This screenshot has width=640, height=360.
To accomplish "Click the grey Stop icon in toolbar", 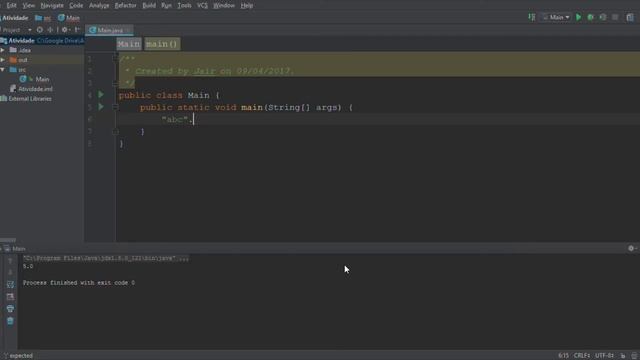I will 615,17.
